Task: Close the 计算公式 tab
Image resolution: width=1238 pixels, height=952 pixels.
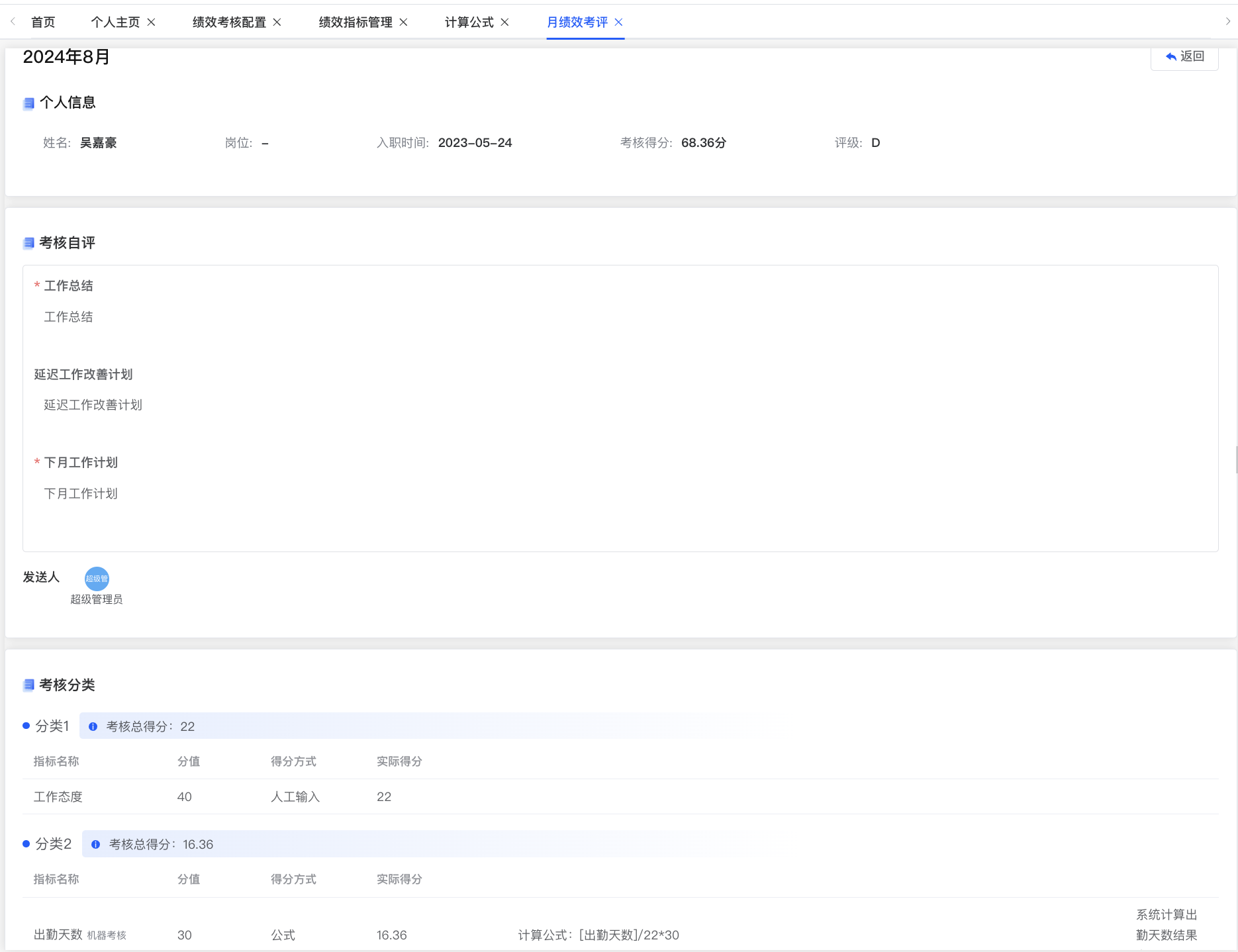Action: click(505, 23)
